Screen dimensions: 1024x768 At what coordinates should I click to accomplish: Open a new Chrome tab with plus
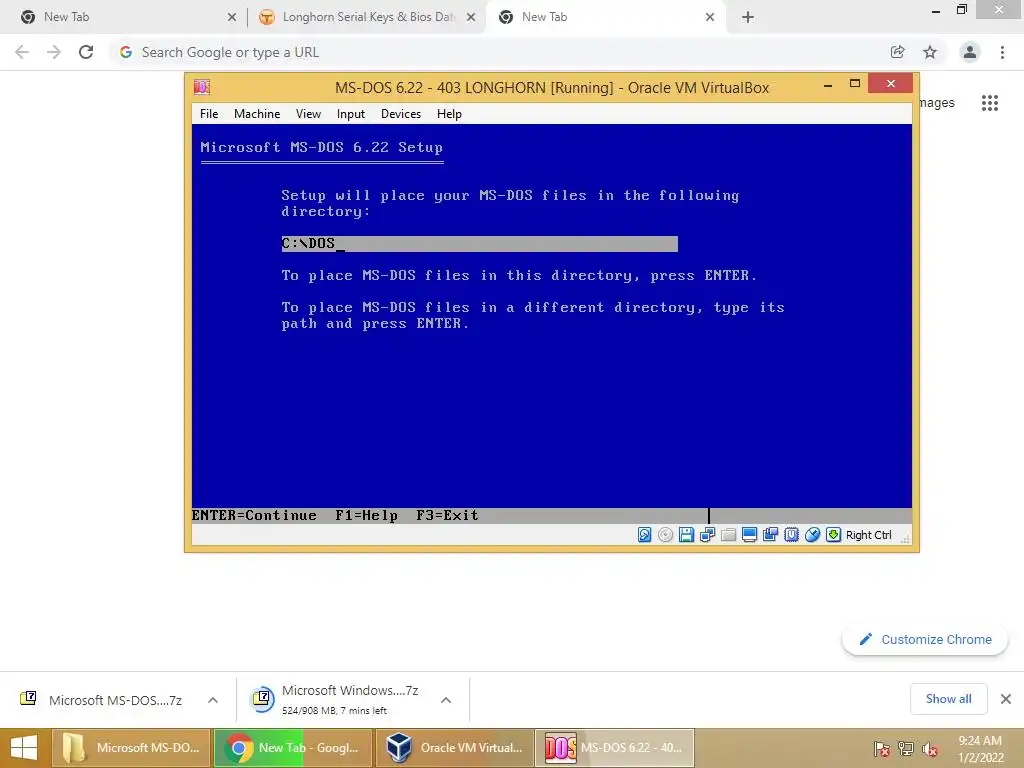click(748, 17)
